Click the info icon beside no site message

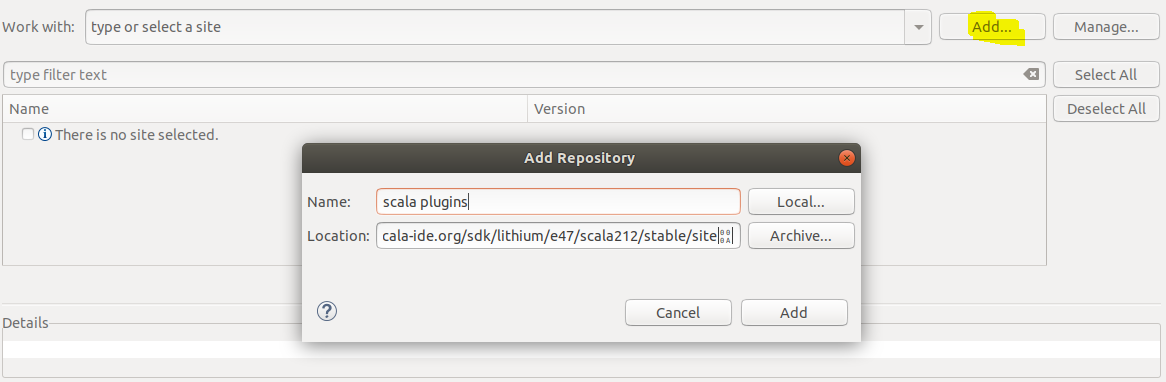pyautogui.click(x=45, y=135)
